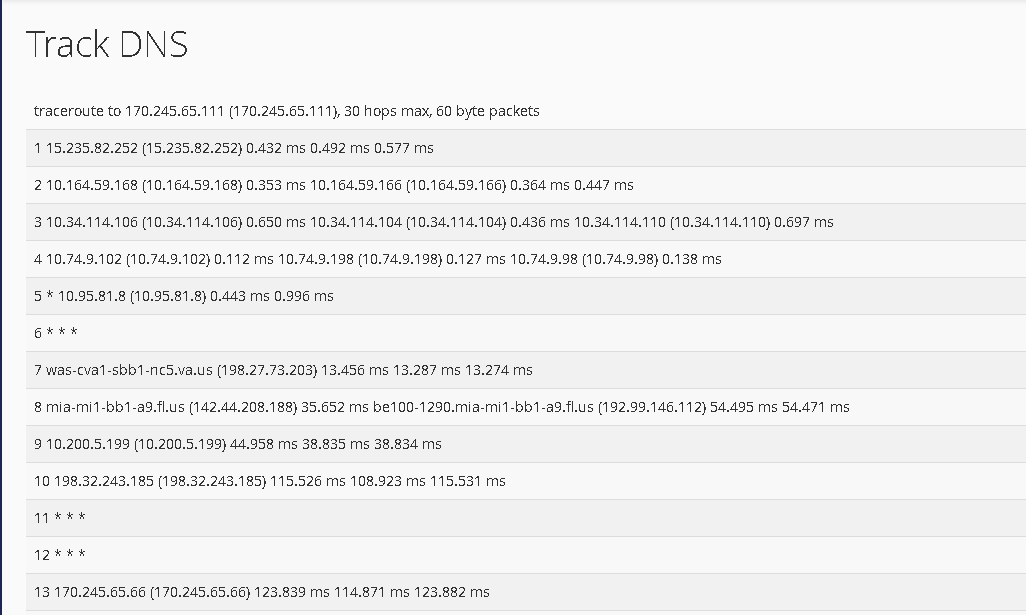
Task: Select the traceroute to 170.245.65.111 header row
Action: 526,111
